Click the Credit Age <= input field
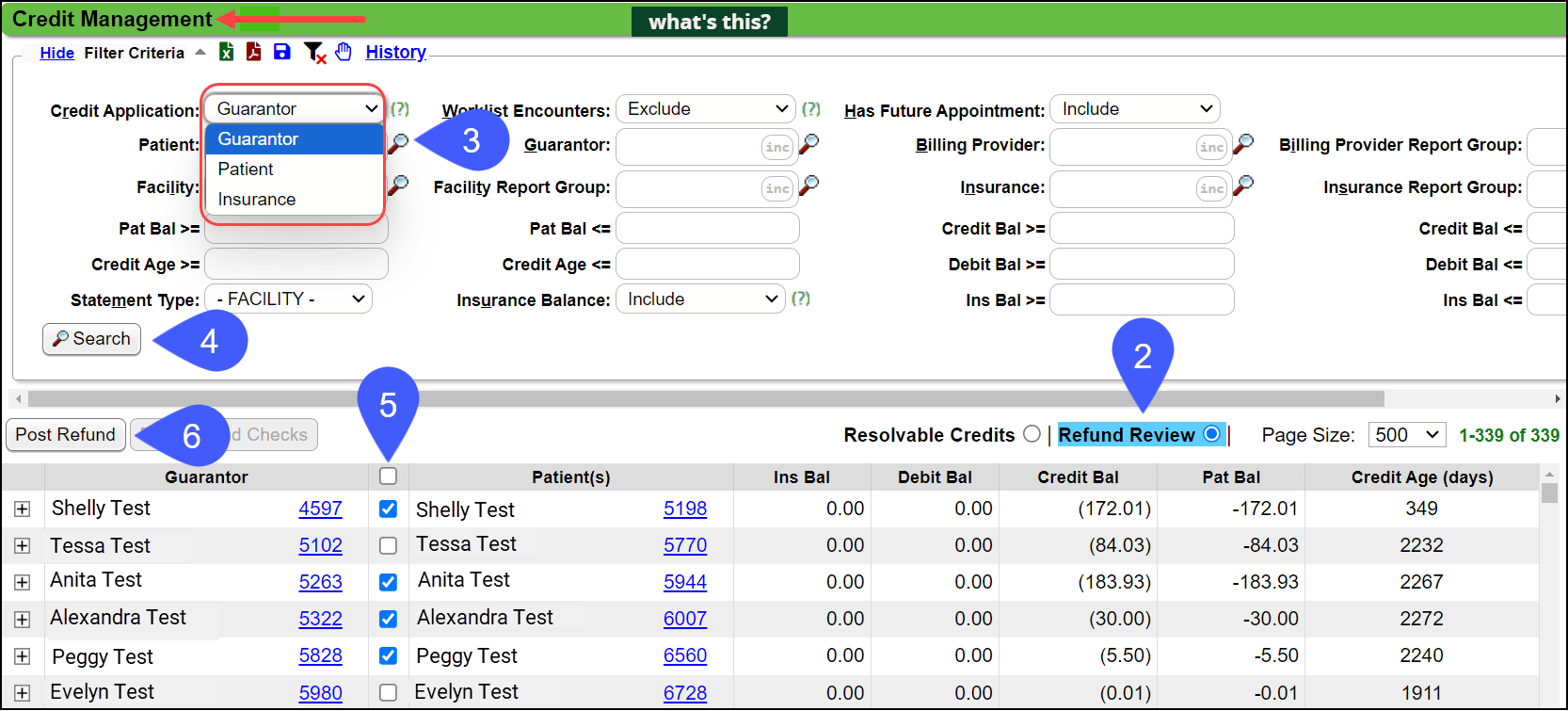This screenshot has height=711, width=1568. point(707,264)
